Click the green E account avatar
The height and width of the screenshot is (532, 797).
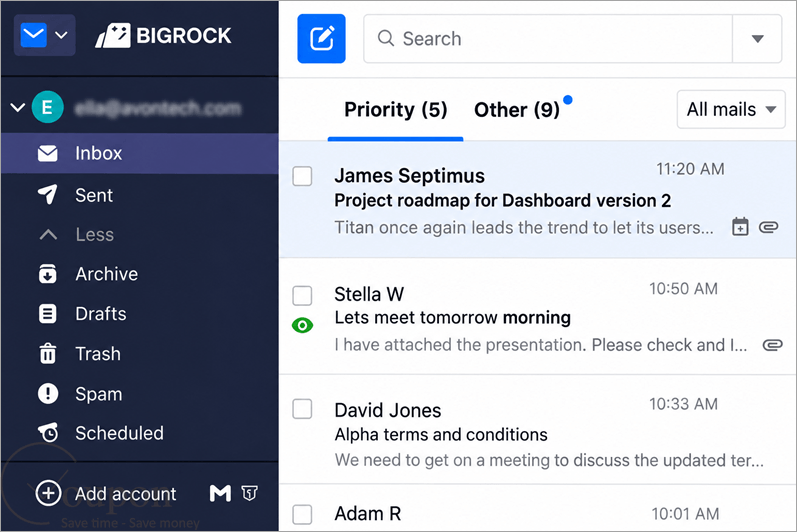(x=47, y=107)
